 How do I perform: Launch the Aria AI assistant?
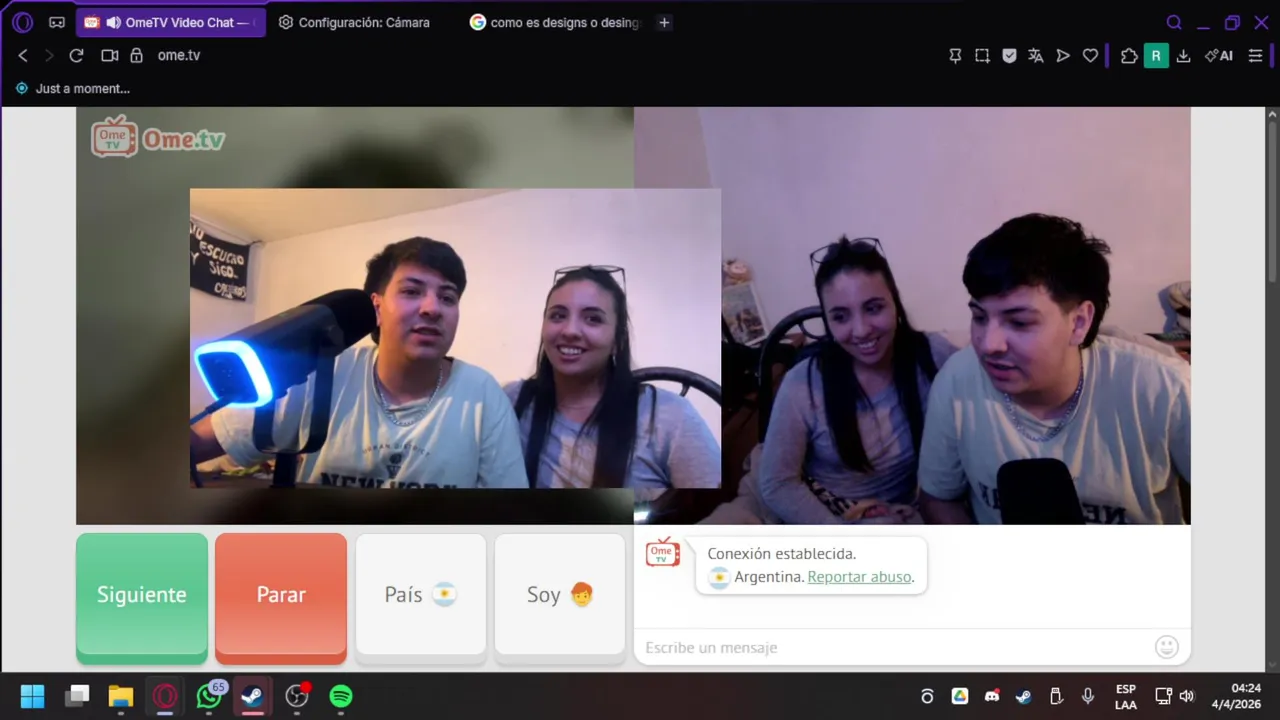[1219, 56]
